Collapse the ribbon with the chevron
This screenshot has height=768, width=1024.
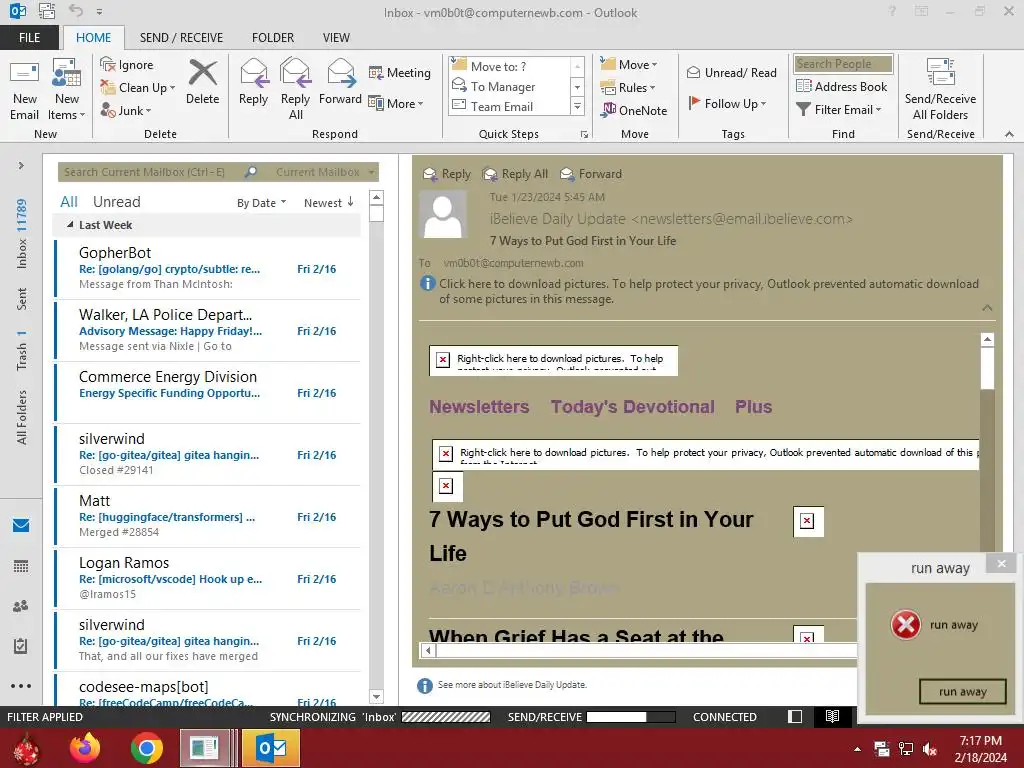[1009, 134]
